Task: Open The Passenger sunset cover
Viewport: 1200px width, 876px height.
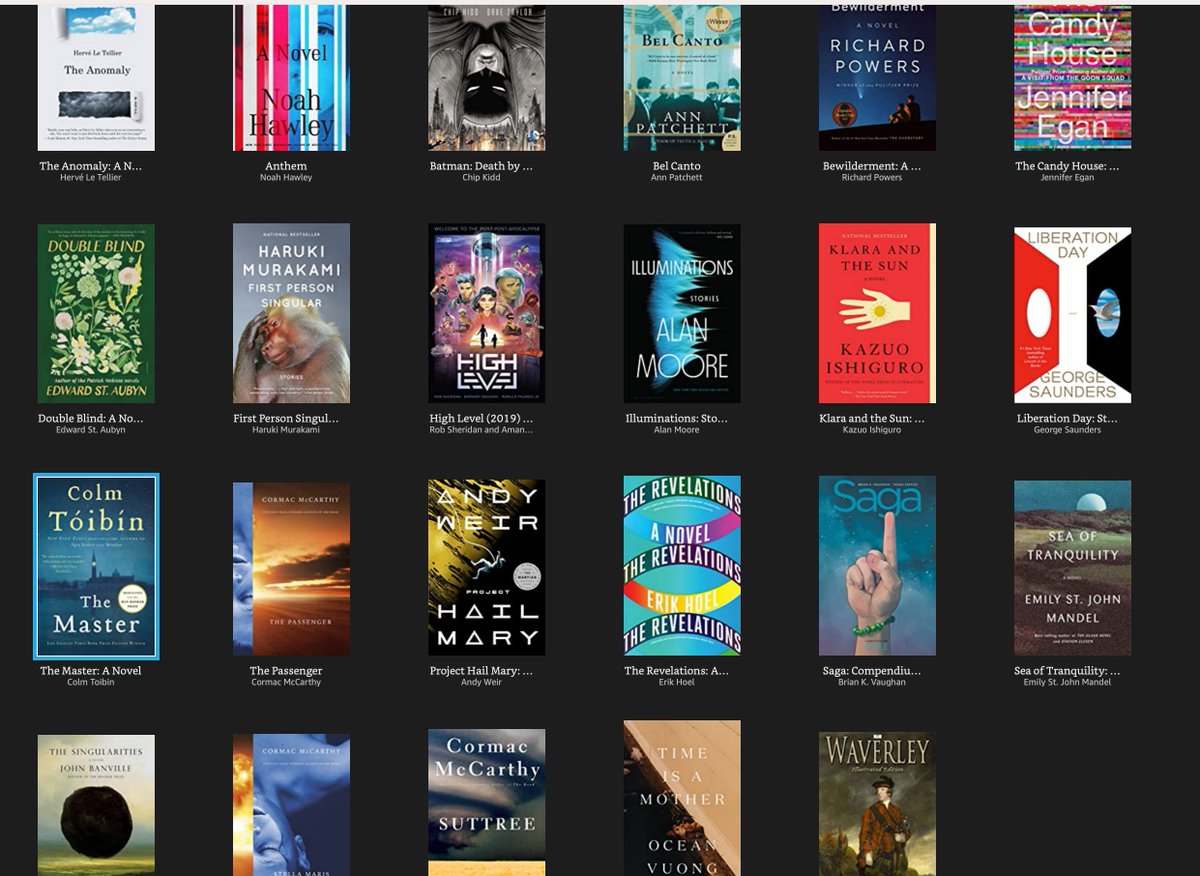Action: pyautogui.click(x=291, y=569)
